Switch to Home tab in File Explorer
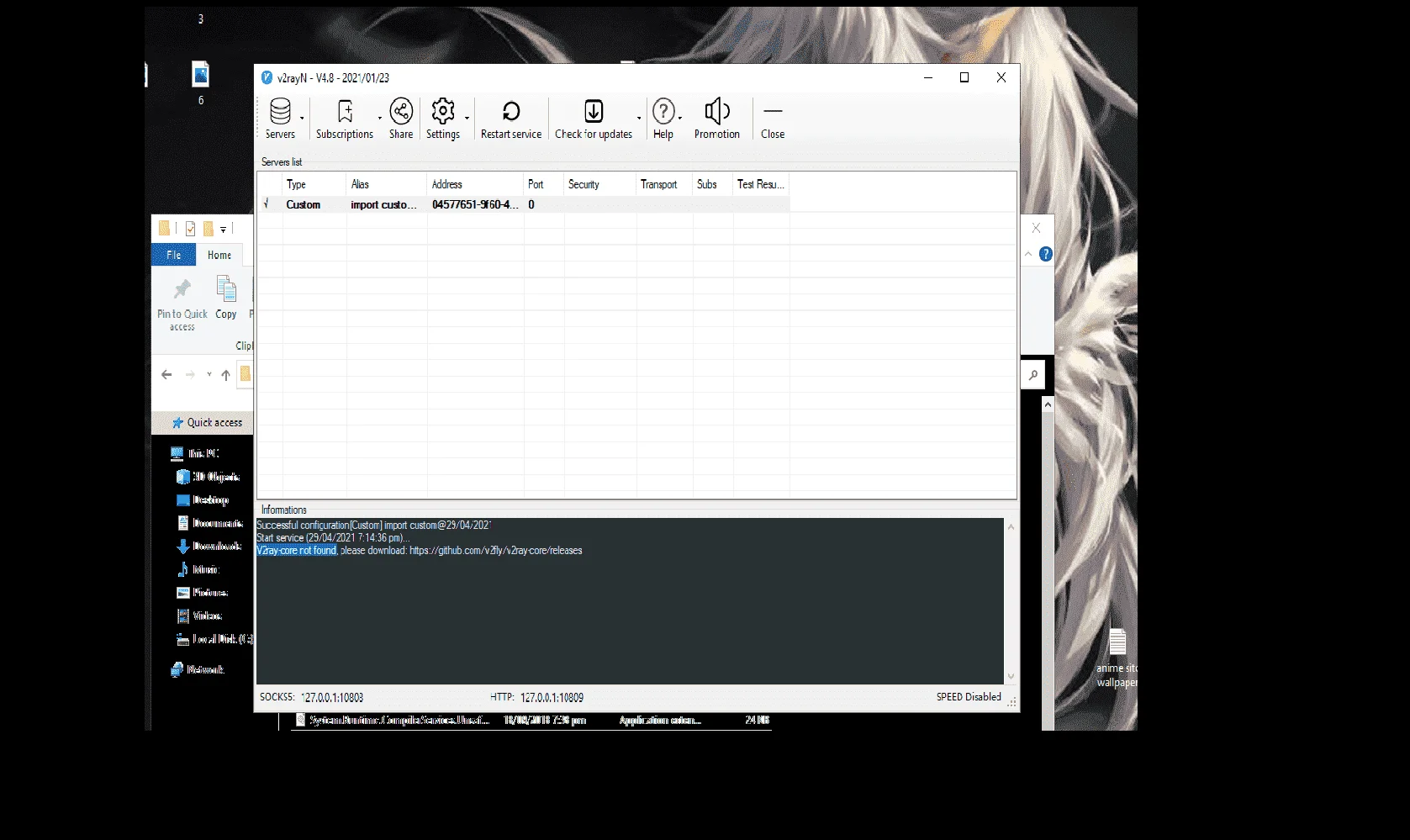The width and height of the screenshot is (1410, 840). coord(219,255)
